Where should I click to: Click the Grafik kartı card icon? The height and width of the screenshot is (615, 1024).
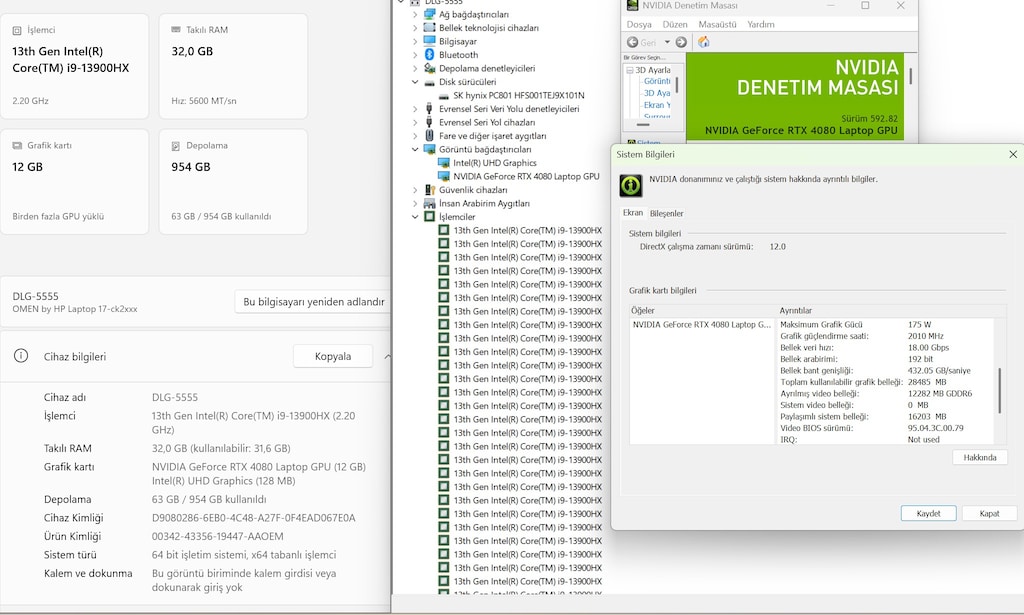[17, 146]
